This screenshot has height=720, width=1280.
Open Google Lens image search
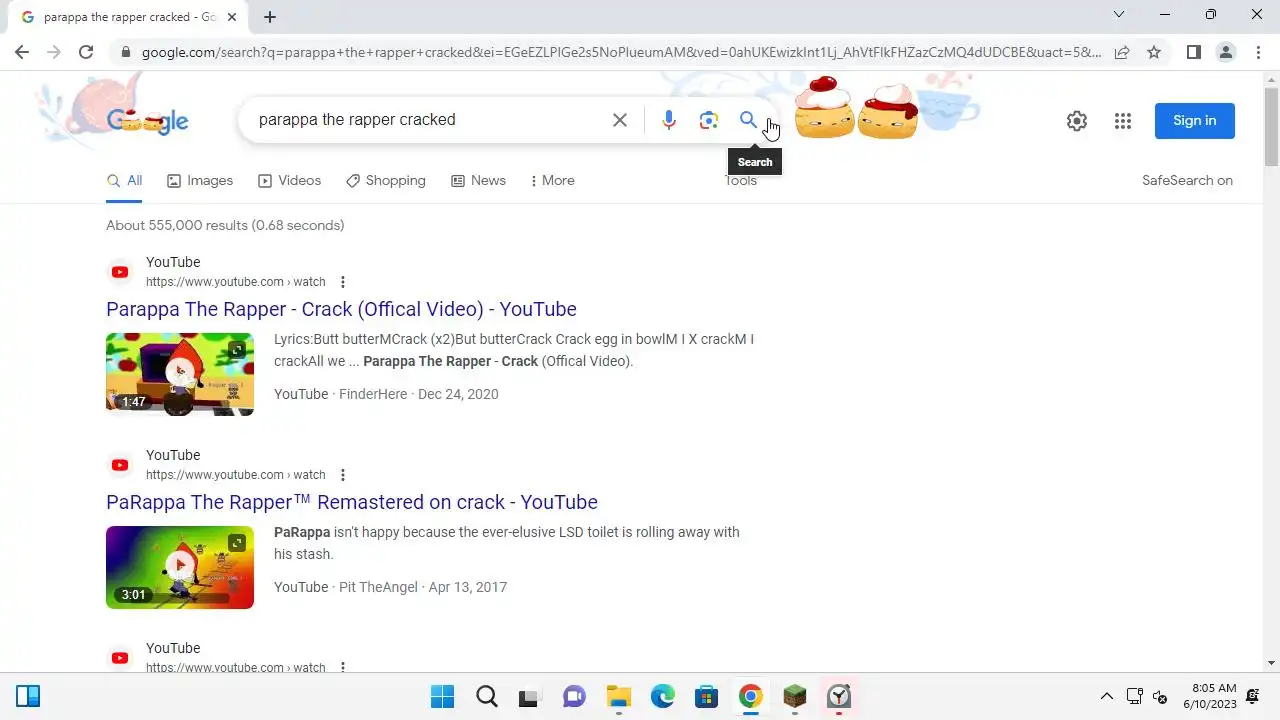click(x=709, y=120)
